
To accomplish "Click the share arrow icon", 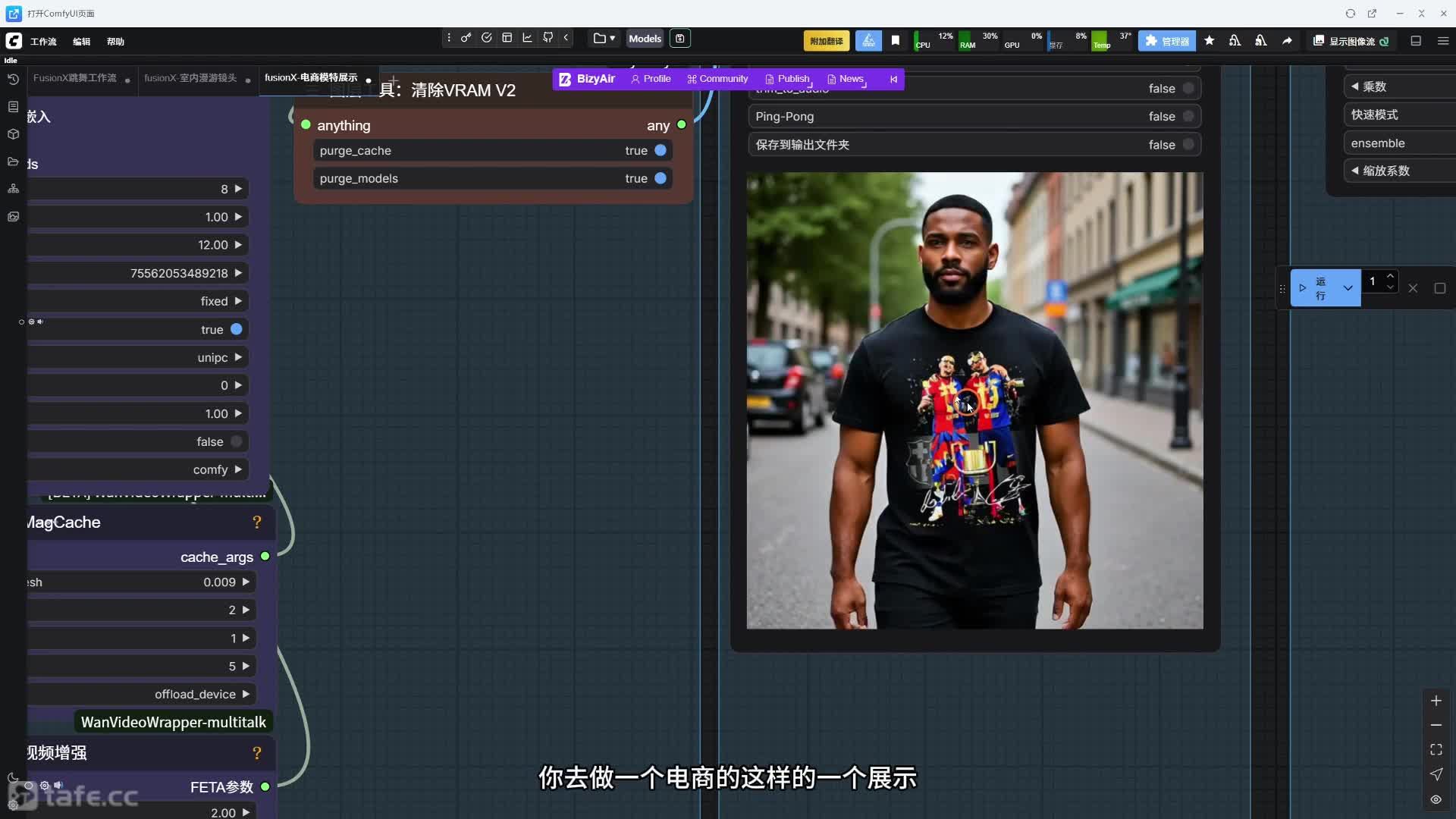I will point(1287,41).
